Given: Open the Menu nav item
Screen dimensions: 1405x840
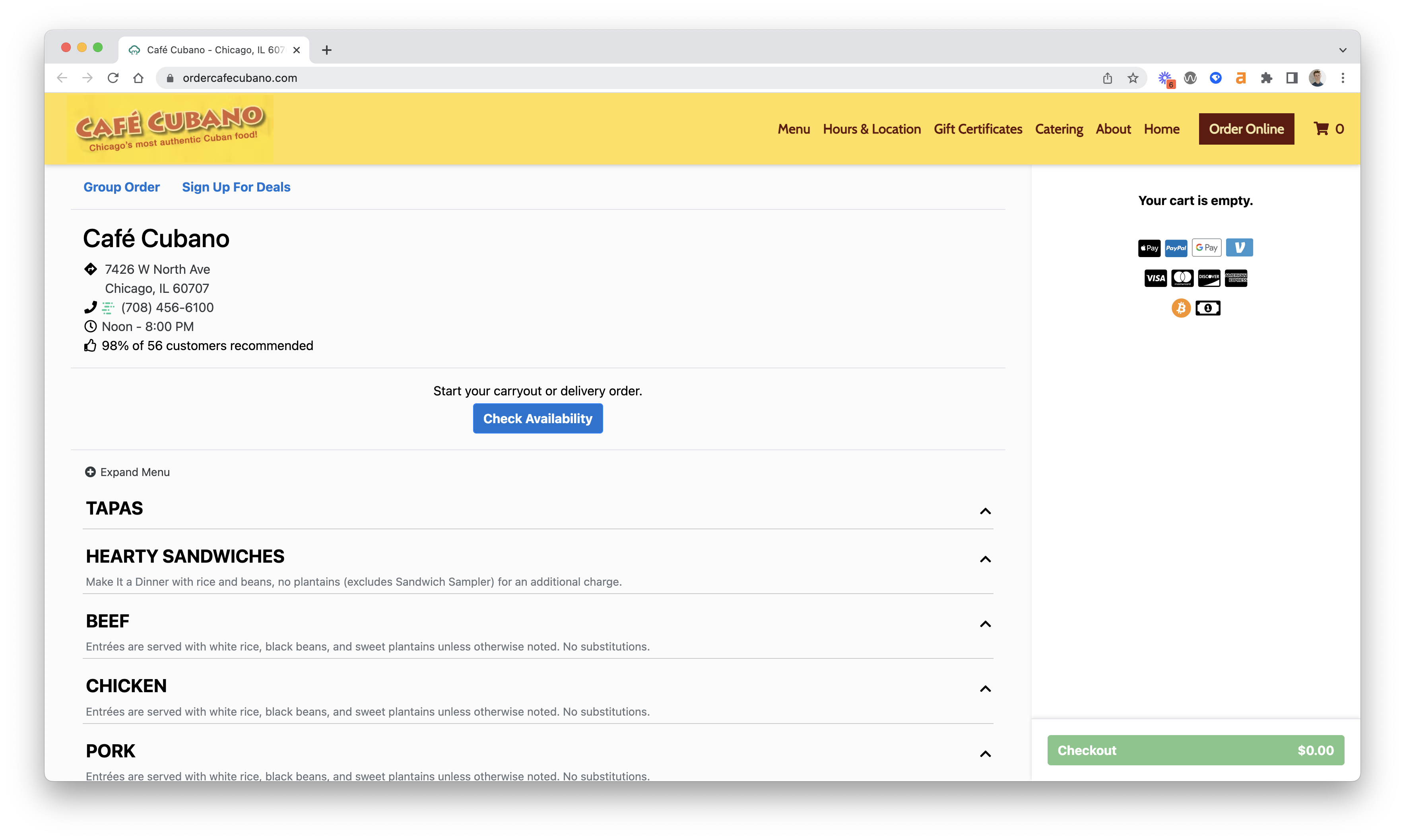Looking at the screenshot, I should tap(794, 129).
